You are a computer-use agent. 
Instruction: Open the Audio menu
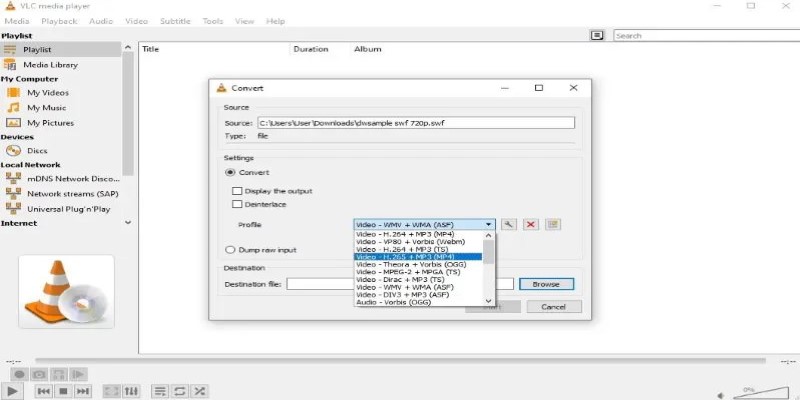[101, 21]
